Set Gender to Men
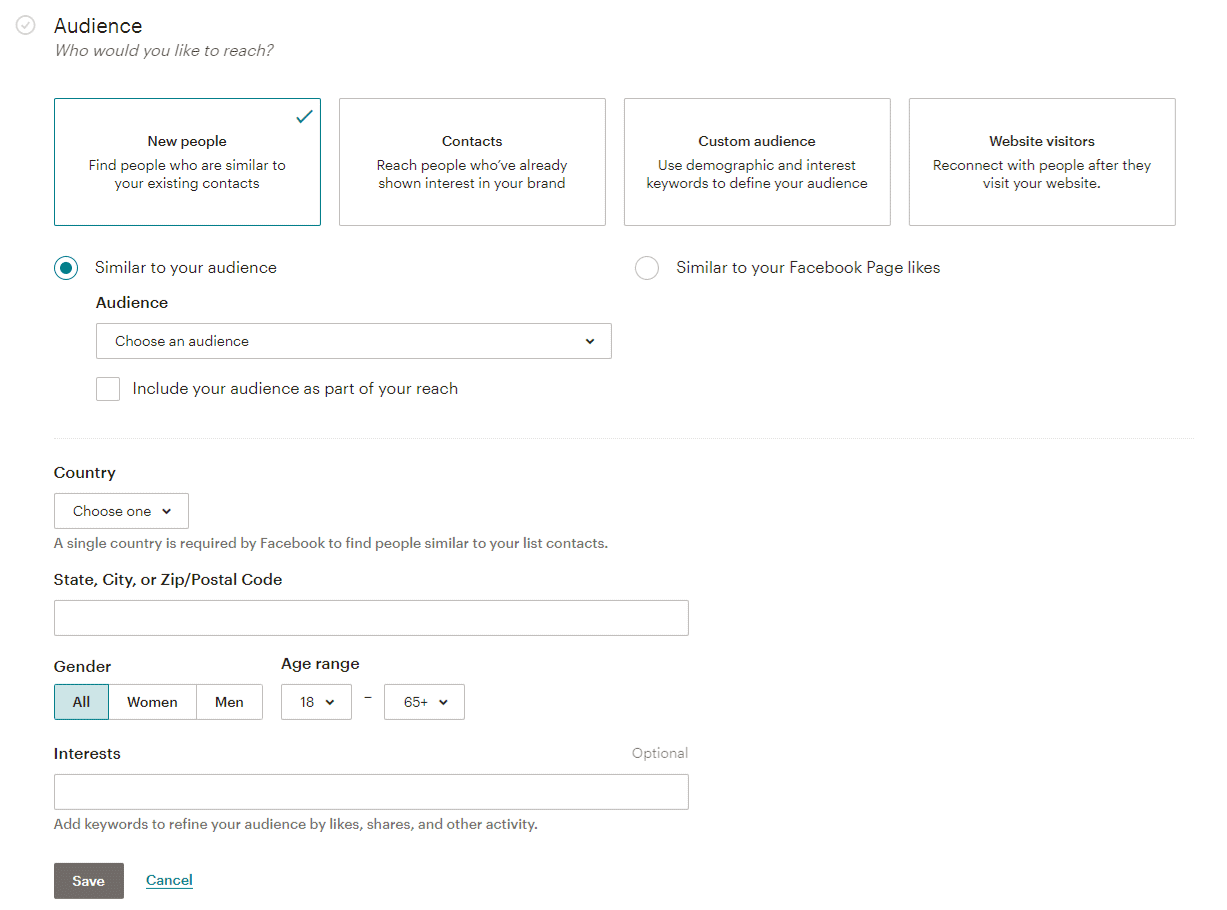The height and width of the screenshot is (910, 1227). (229, 702)
